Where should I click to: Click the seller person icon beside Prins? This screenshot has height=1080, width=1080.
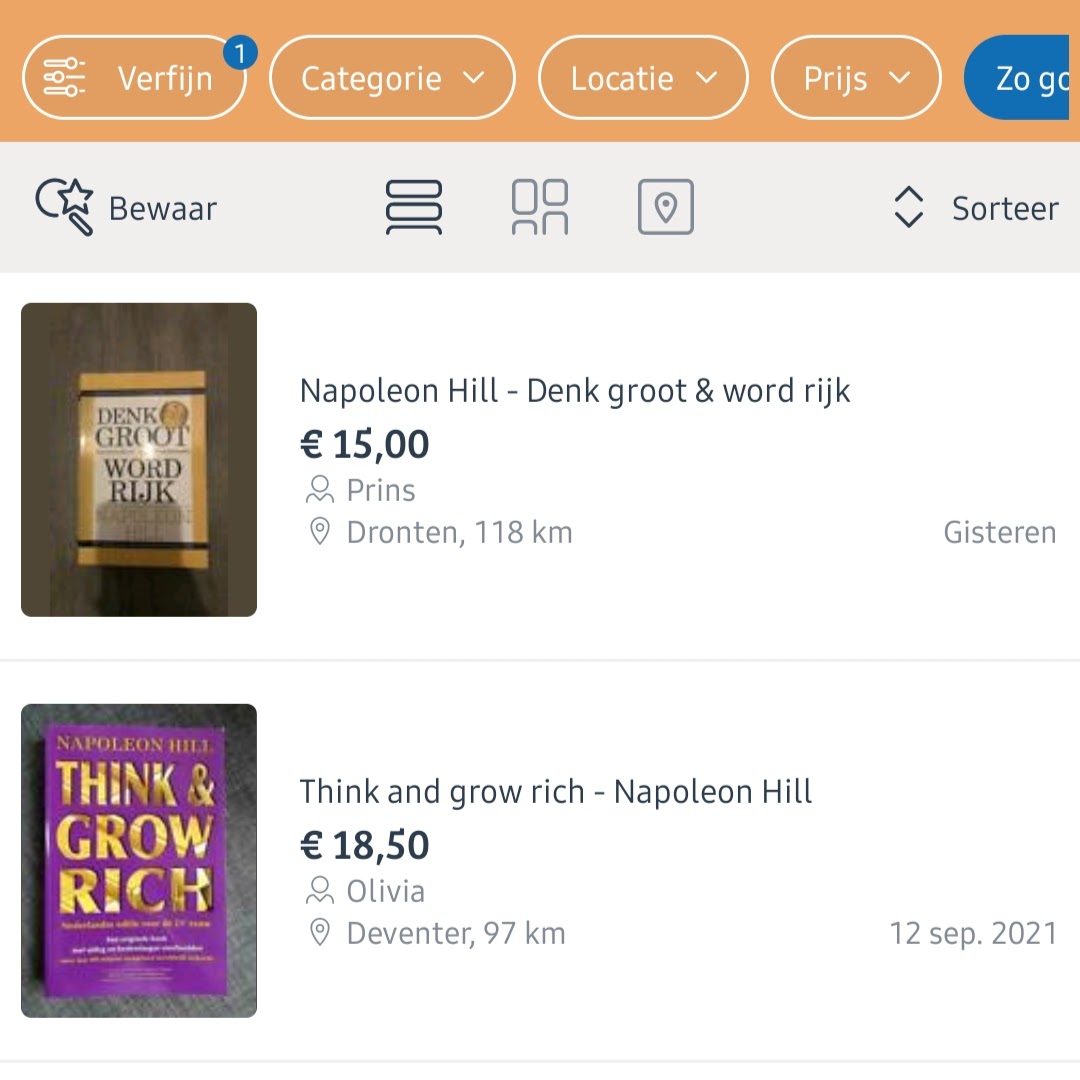coord(320,490)
